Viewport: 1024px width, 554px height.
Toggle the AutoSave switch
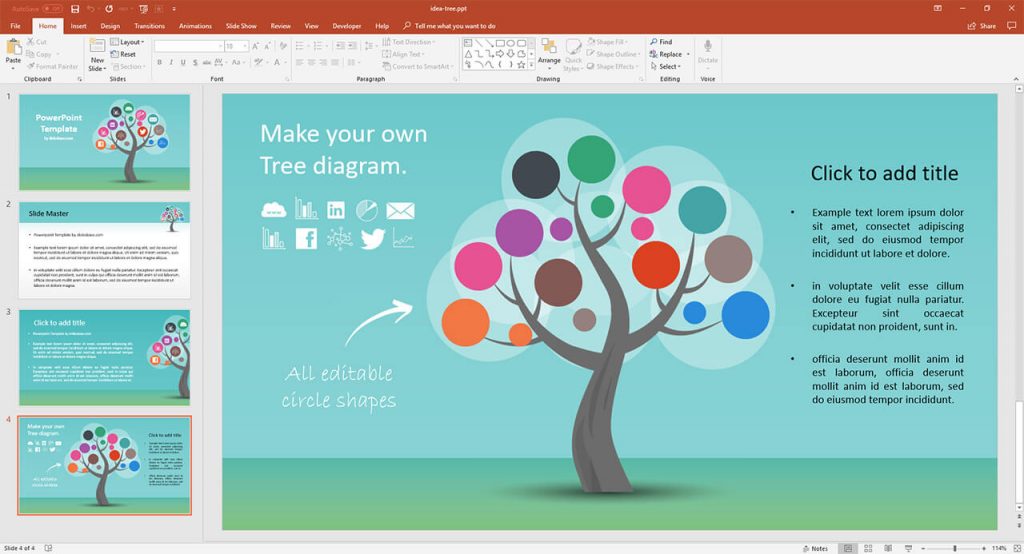click(x=50, y=8)
